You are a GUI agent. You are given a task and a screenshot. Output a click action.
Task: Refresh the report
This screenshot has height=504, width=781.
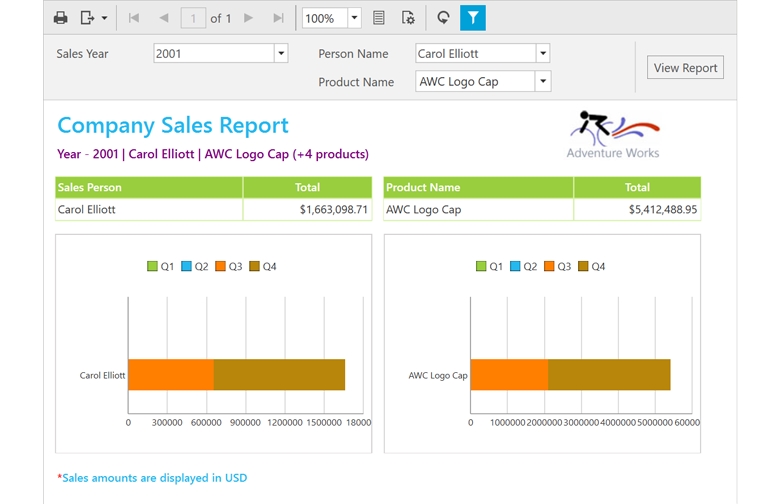coord(443,18)
